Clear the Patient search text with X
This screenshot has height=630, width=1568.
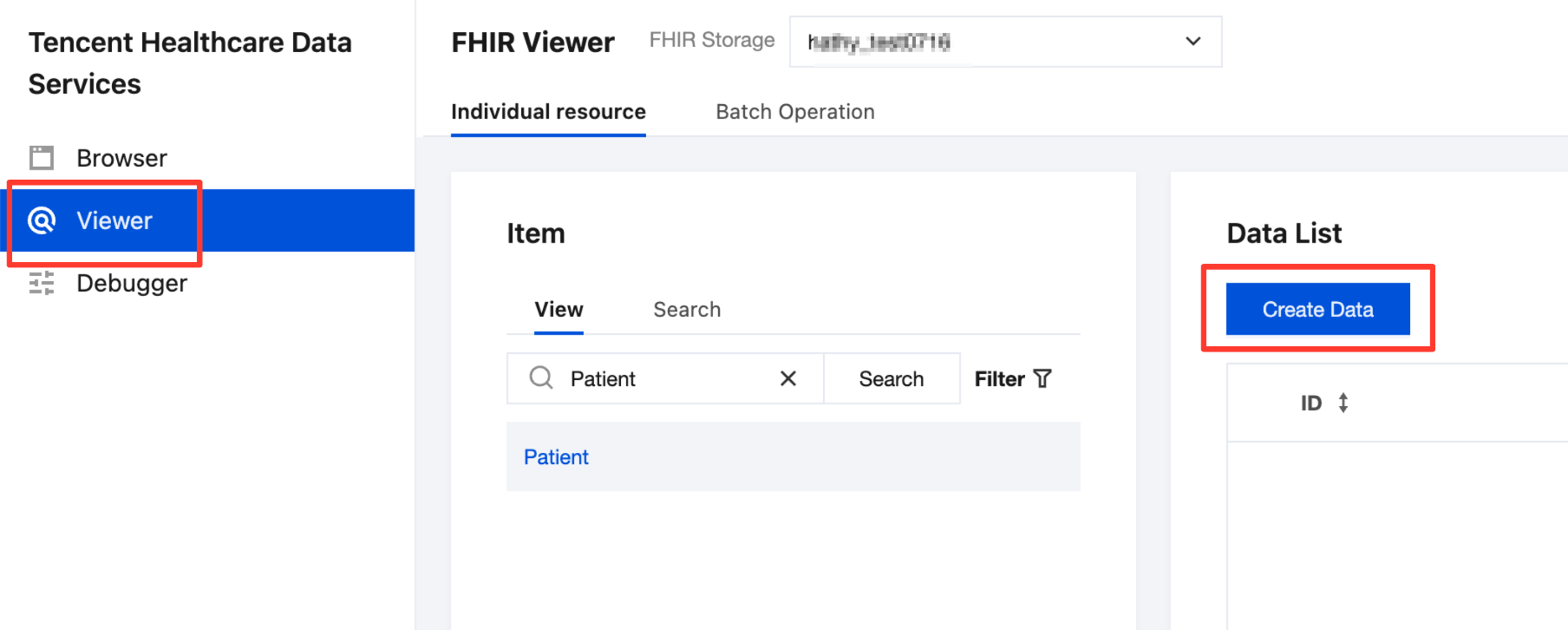point(788,378)
